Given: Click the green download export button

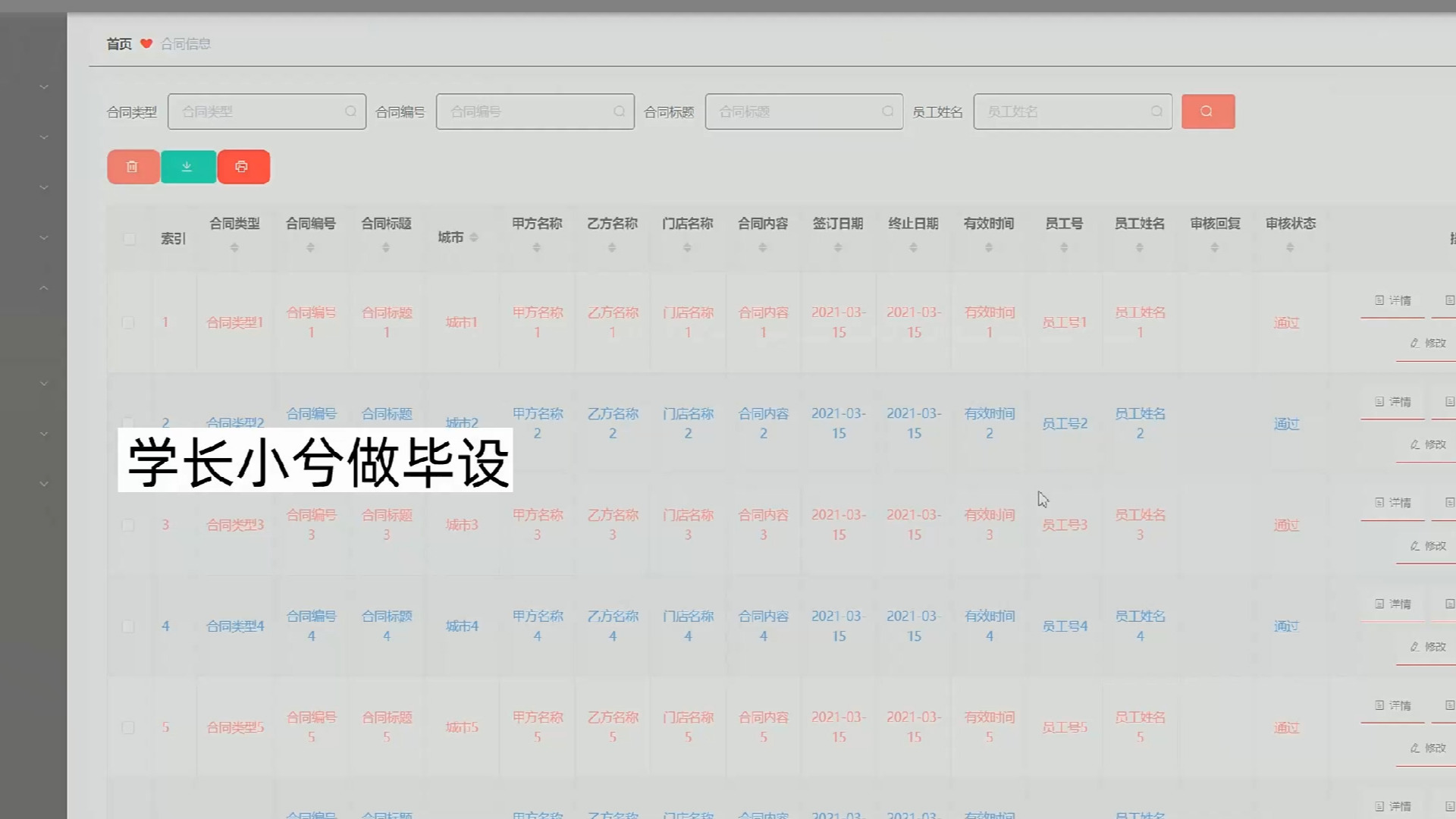Looking at the screenshot, I should pyautogui.click(x=187, y=167).
